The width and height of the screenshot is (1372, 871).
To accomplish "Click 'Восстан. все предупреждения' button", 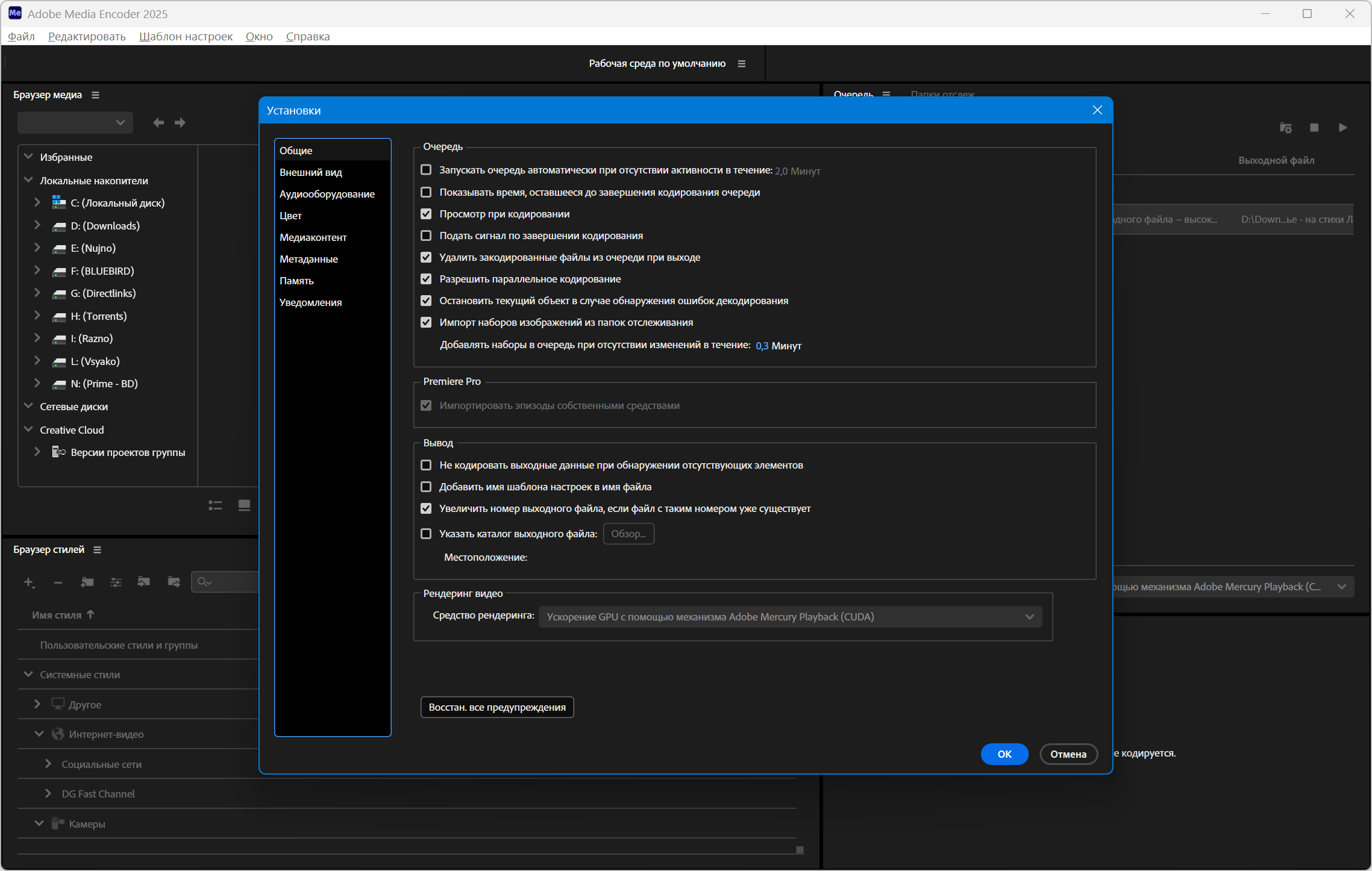I will (x=496, y=707).
